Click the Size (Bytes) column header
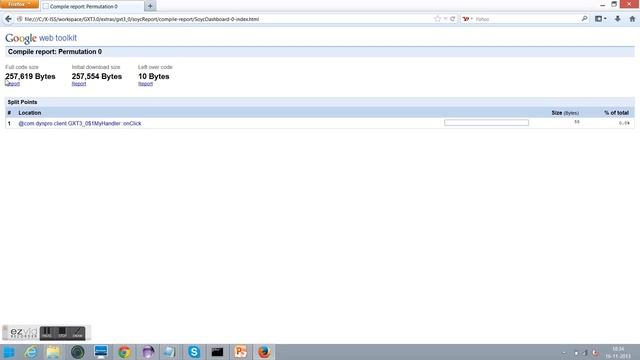 565,113
